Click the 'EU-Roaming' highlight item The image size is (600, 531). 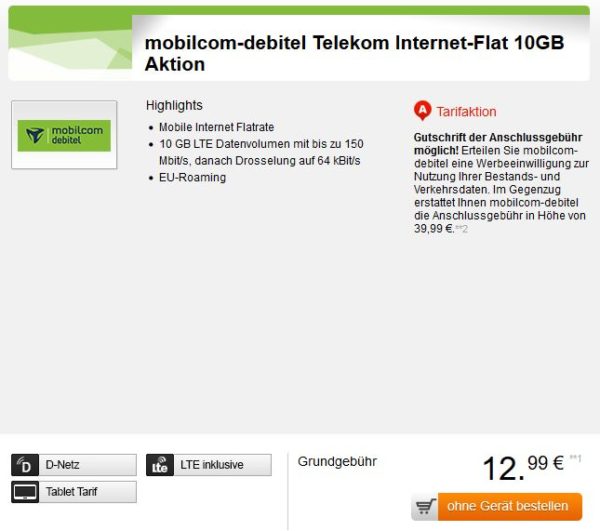tap(192, 178)
